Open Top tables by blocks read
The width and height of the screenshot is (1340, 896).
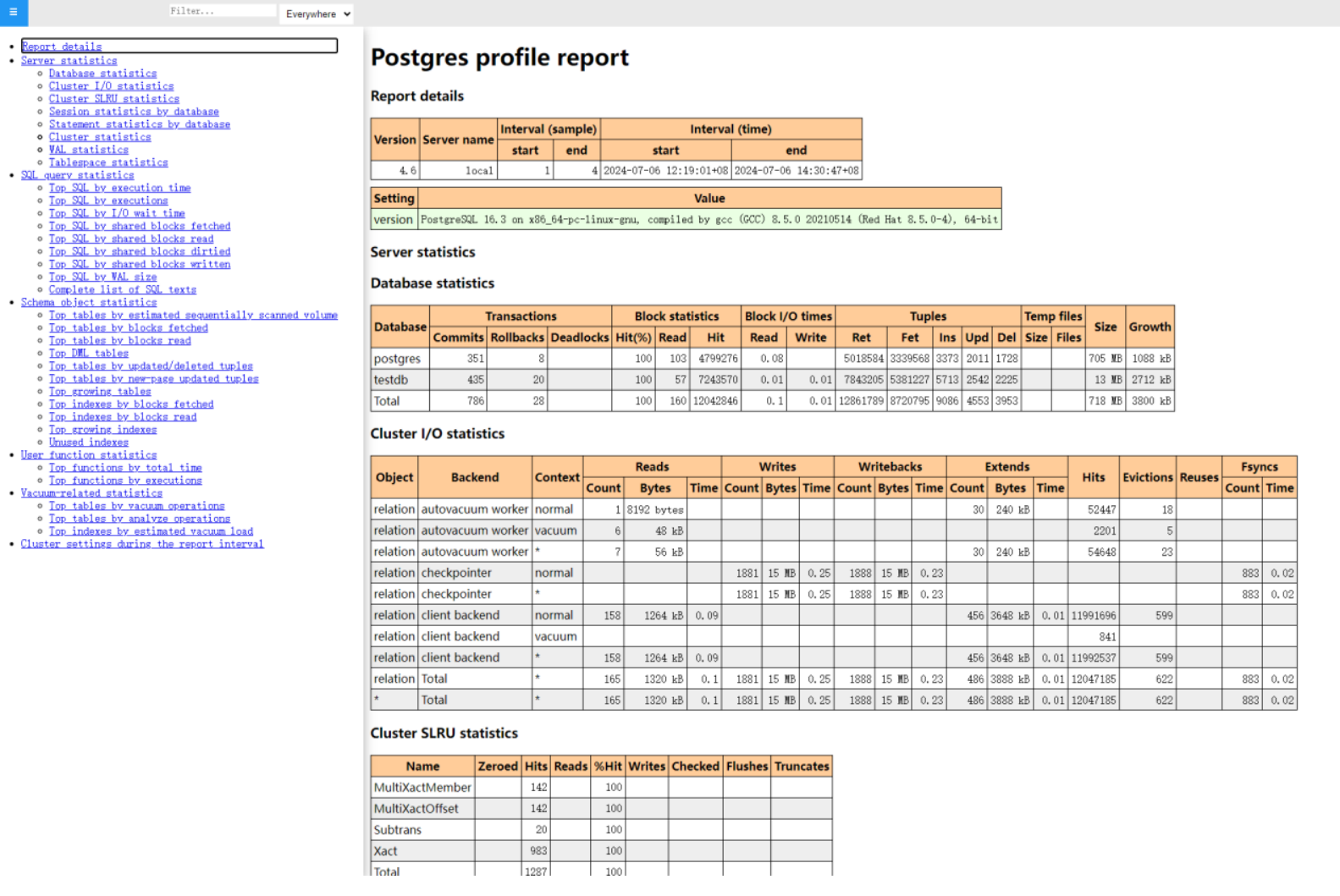[x=119, y=340]
